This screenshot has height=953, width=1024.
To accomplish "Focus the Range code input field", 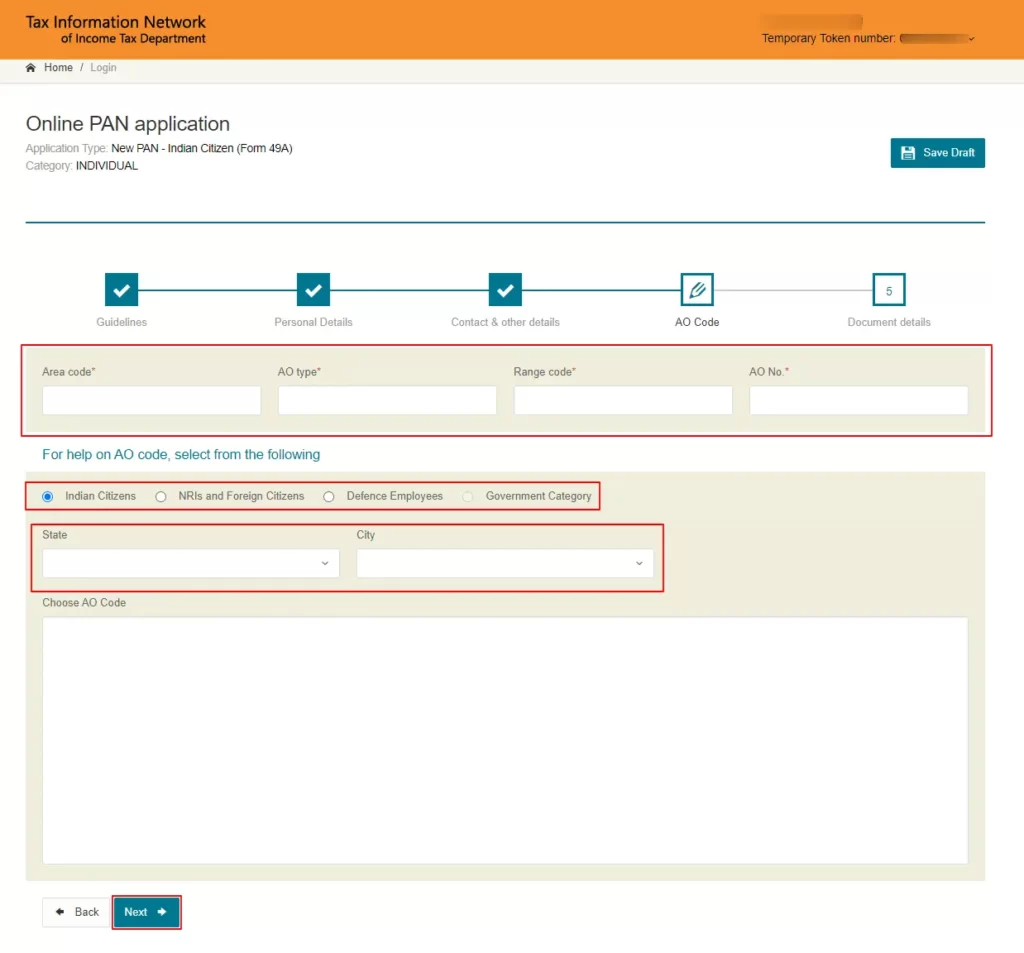I will 623,400.
